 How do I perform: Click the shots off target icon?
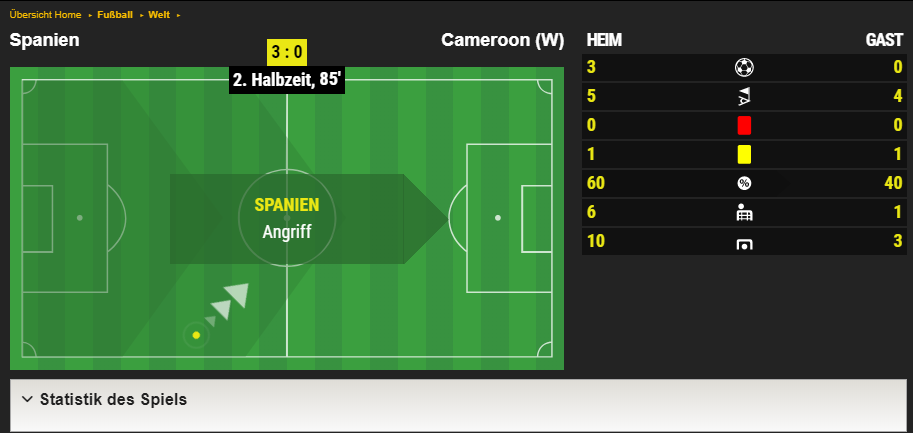click(744, 243)
